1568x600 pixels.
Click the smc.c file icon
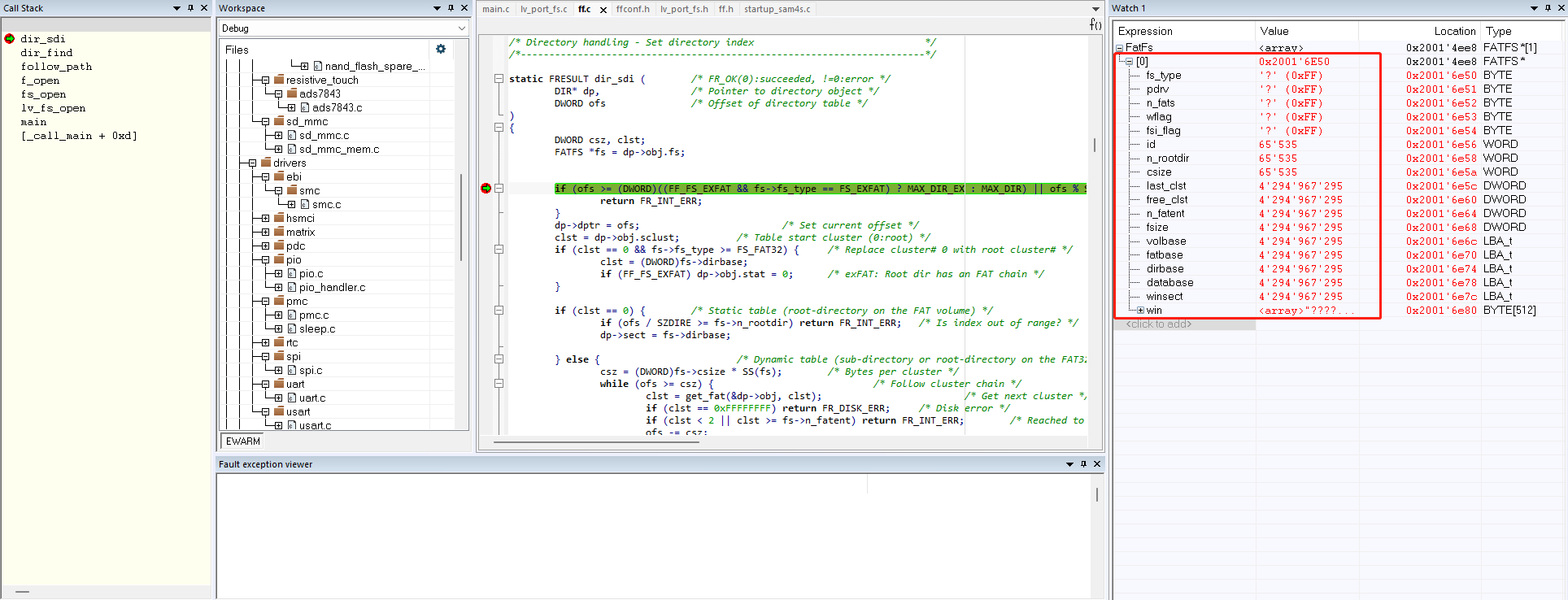tap(305, 204)
